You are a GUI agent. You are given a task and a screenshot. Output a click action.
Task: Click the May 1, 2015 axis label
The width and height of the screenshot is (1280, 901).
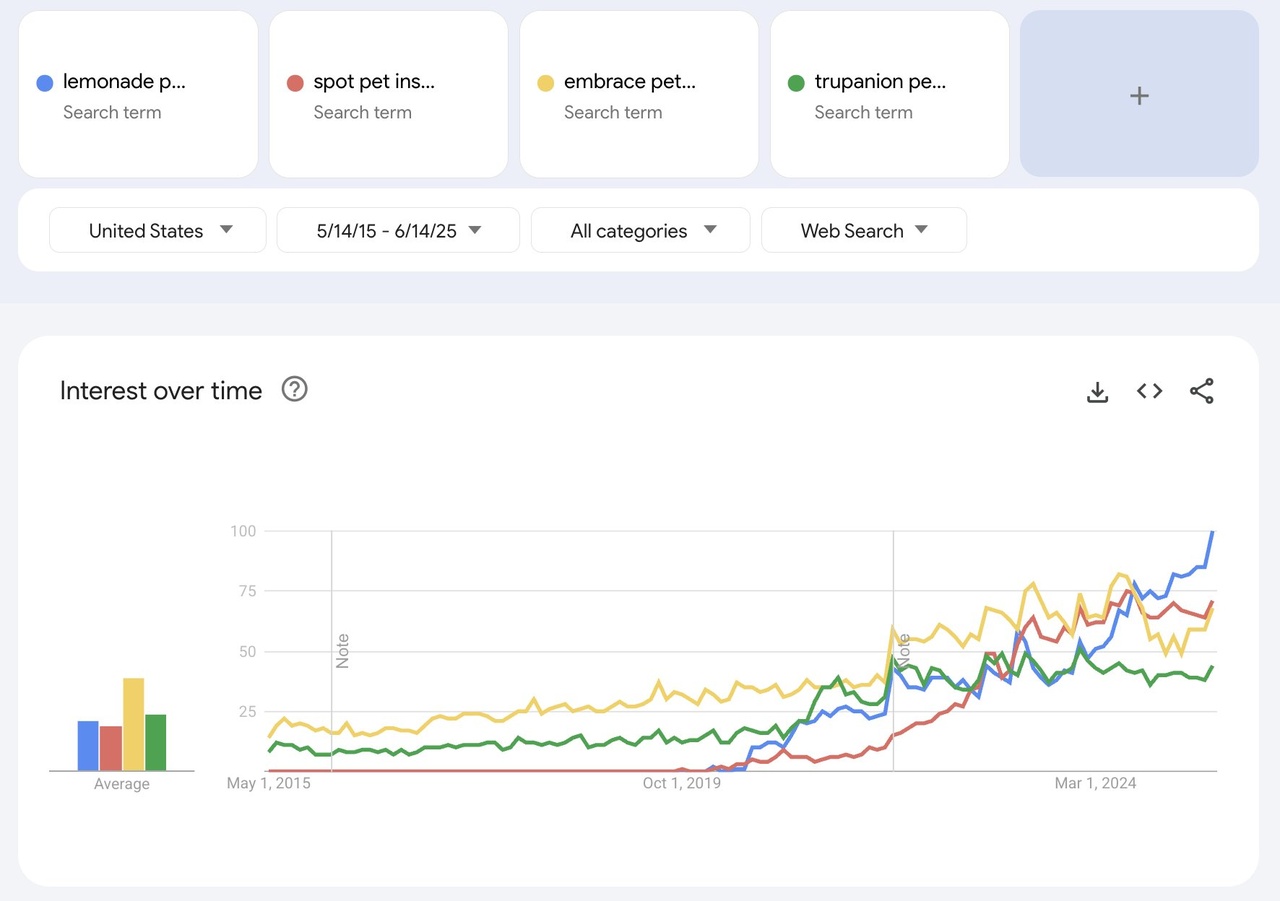(x=269, y=783)
